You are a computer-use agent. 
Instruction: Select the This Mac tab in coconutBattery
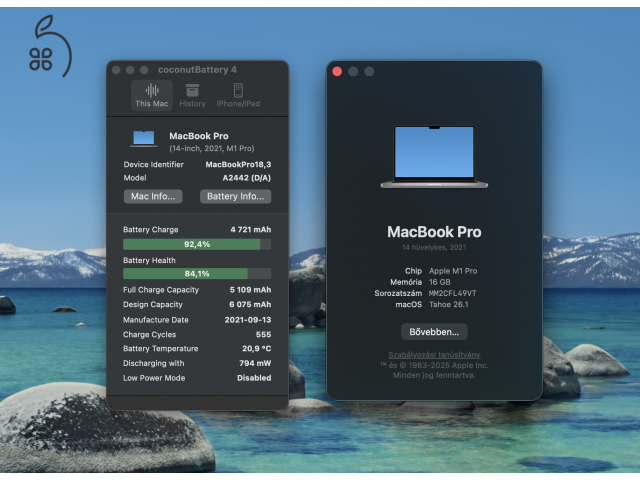[152, 96]
